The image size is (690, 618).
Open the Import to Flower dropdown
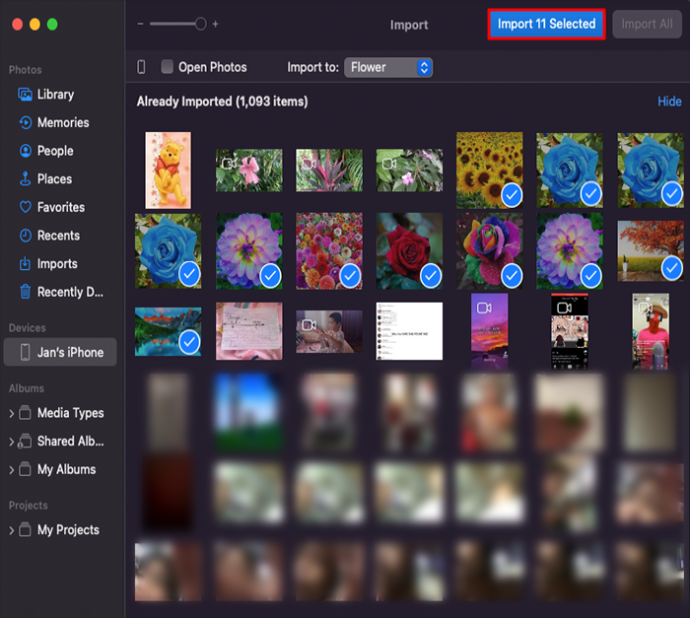click(x=388, y=67)
